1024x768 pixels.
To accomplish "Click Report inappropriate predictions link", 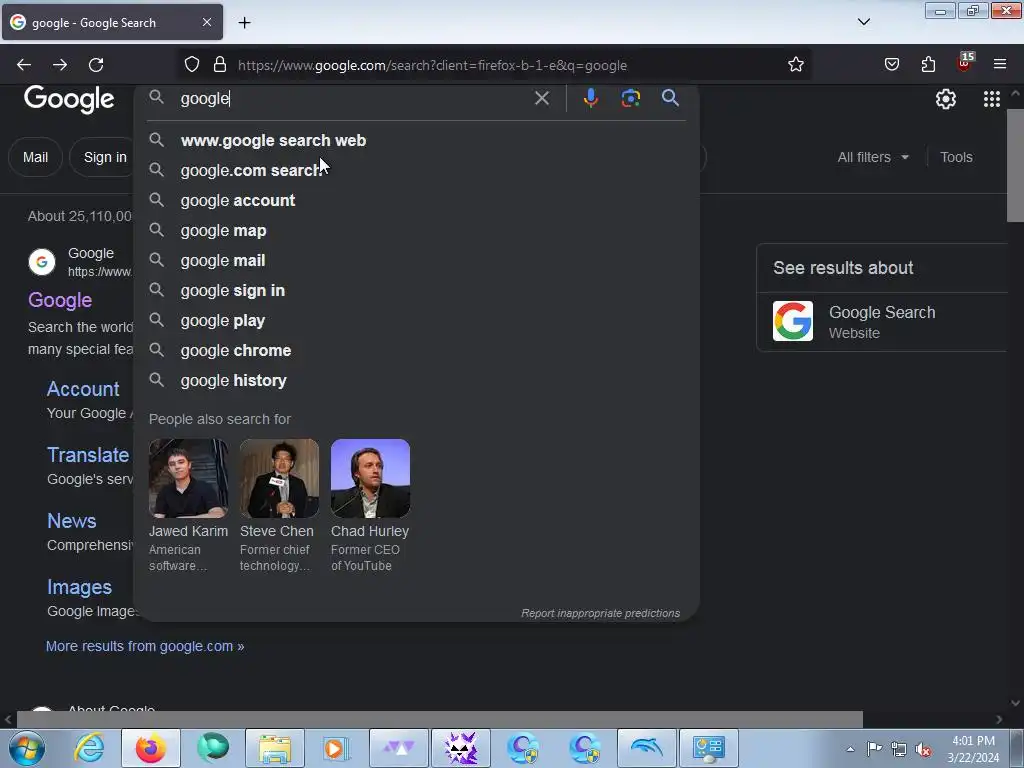I will (600, 613).
